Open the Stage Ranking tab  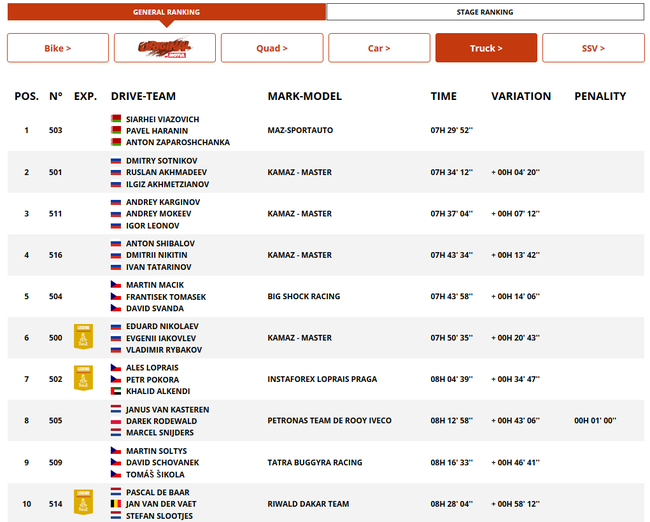click(x=485, y=12)
